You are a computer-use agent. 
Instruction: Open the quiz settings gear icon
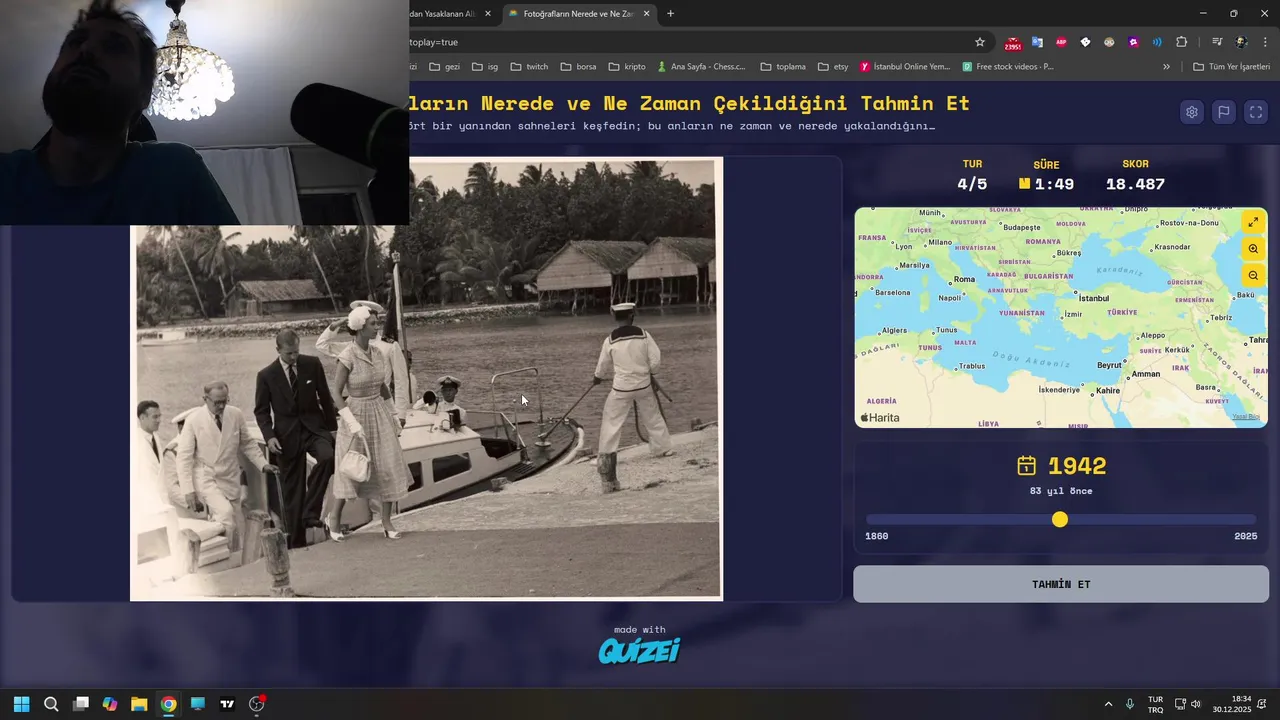[1191, 112]
